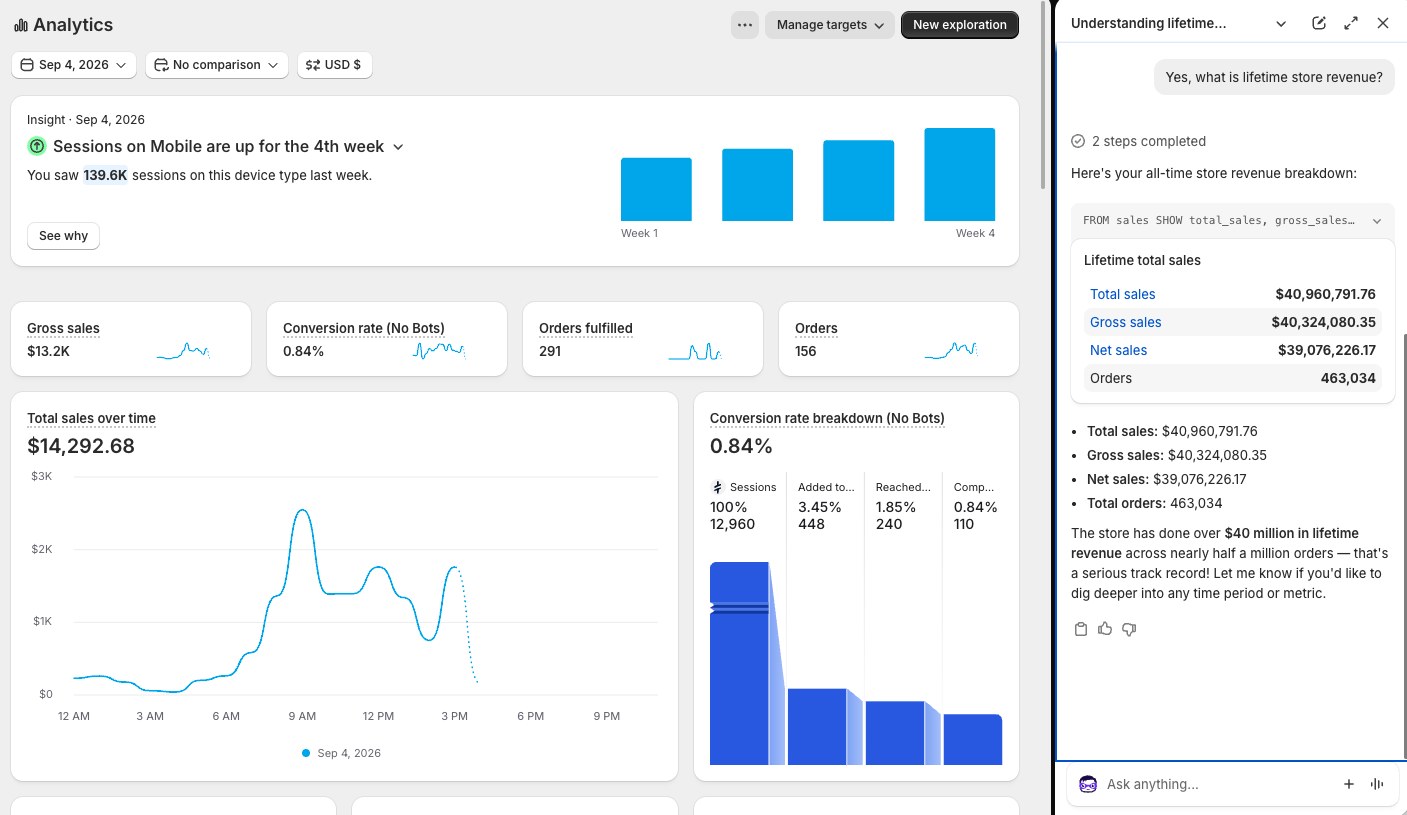Close the assistant side panel
Viewport: 1407px width, 815px height.
[1383, 23]
